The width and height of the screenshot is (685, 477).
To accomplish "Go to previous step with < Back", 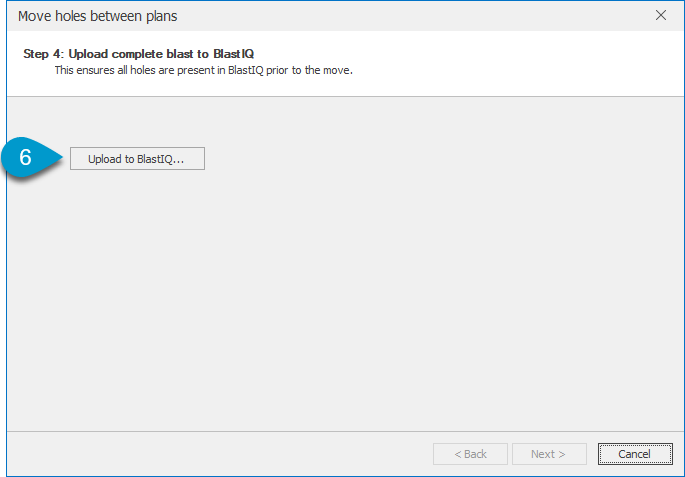I will (x=470, y=454).
